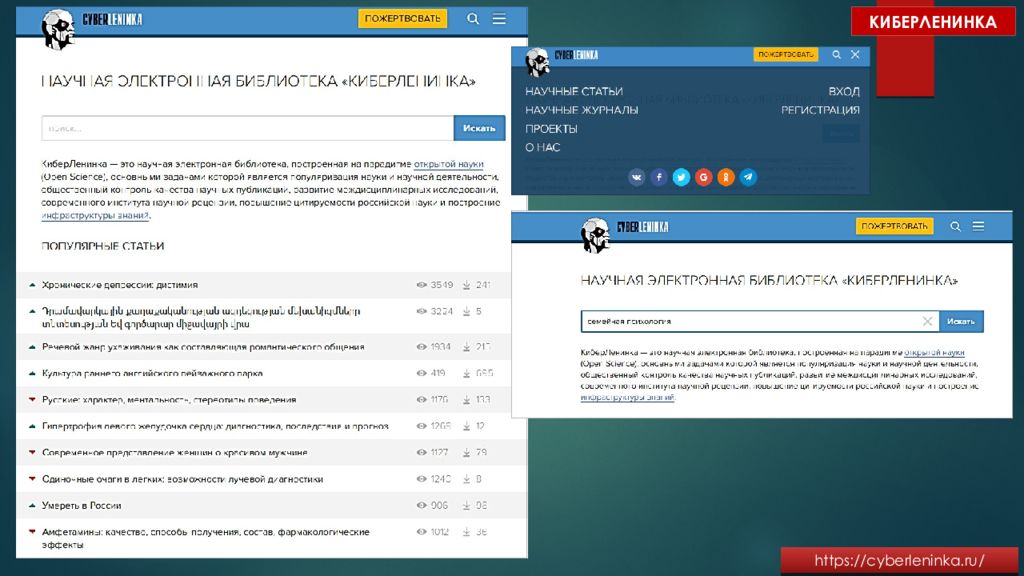Clear the 'семейная психология' search query
The height and width of the screenshot is (576, 1024).
tap(927, 321)
